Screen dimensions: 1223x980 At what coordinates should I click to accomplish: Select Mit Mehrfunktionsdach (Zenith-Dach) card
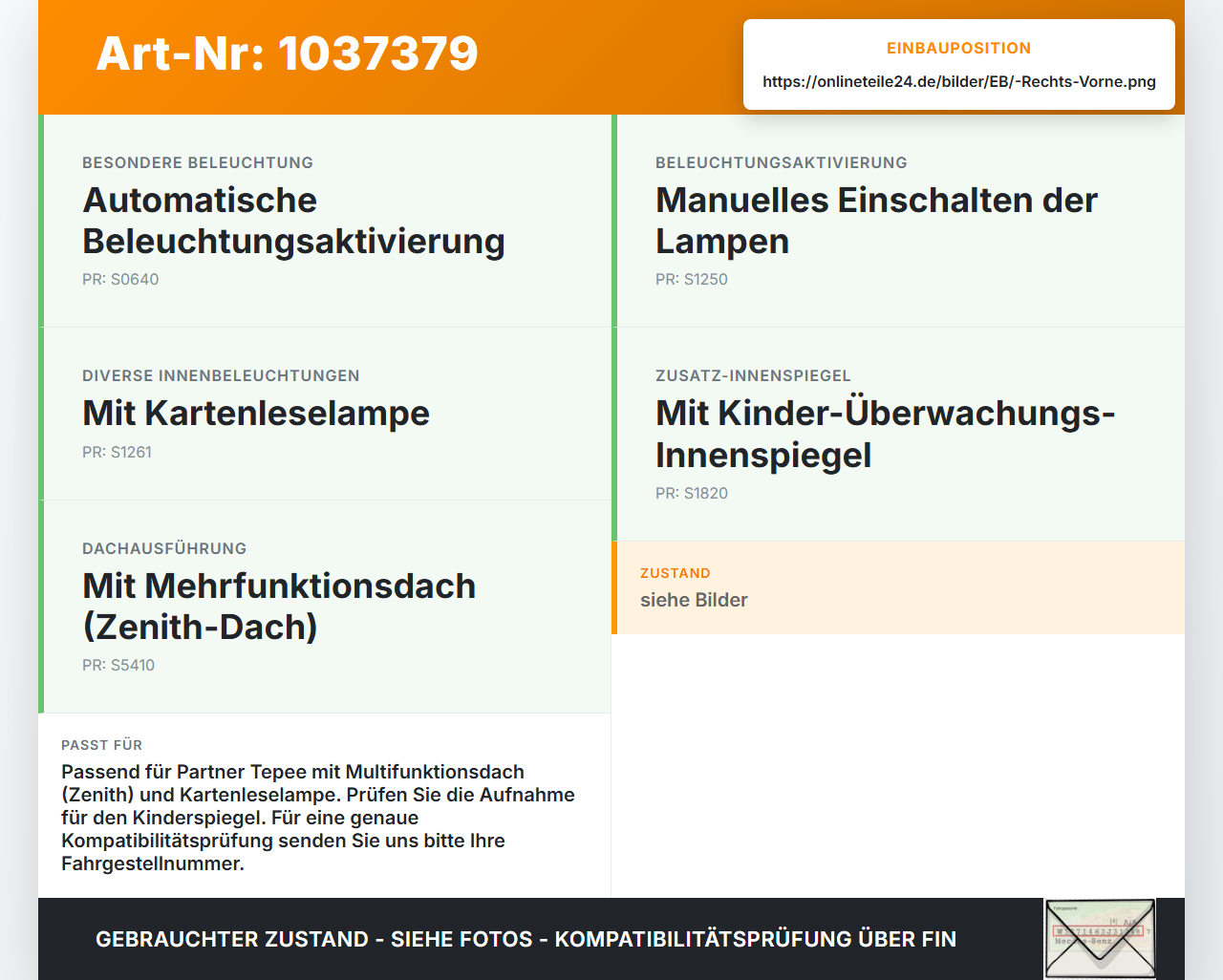pos(325,607)
